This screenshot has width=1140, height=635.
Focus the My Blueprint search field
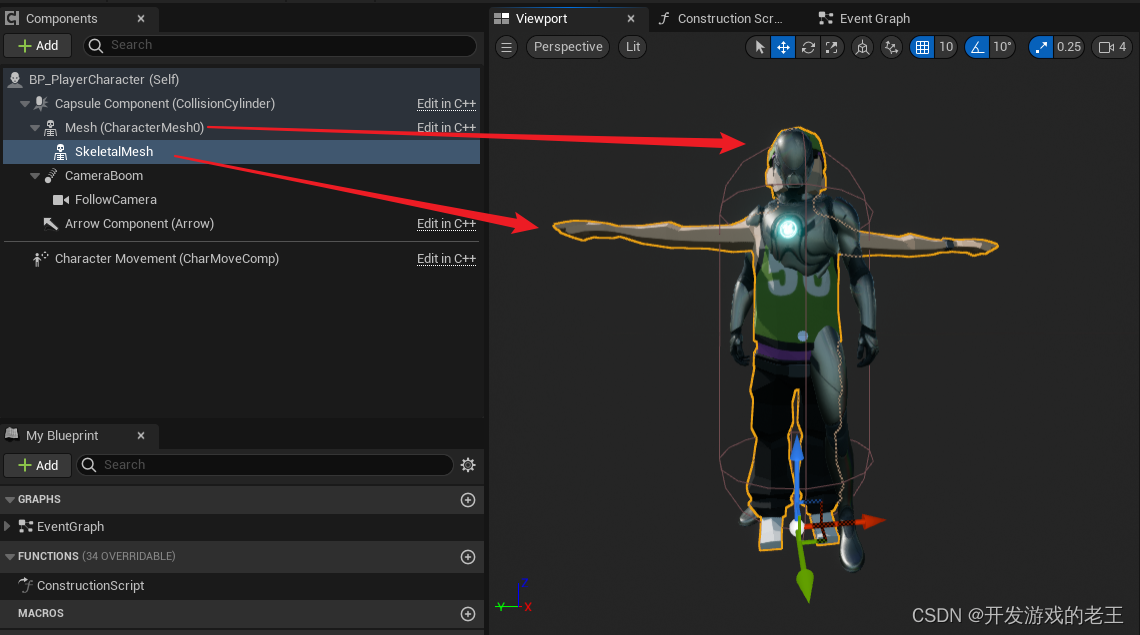coord(265,466)
